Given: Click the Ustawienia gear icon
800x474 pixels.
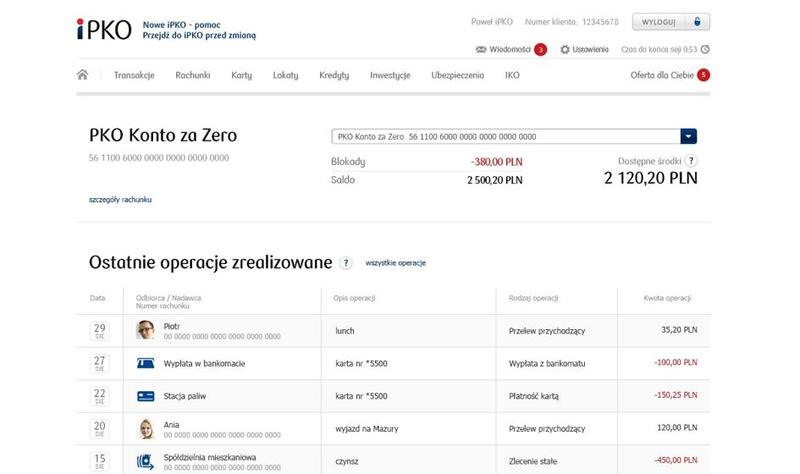Looking at the screenshot, I should [565, 49].
